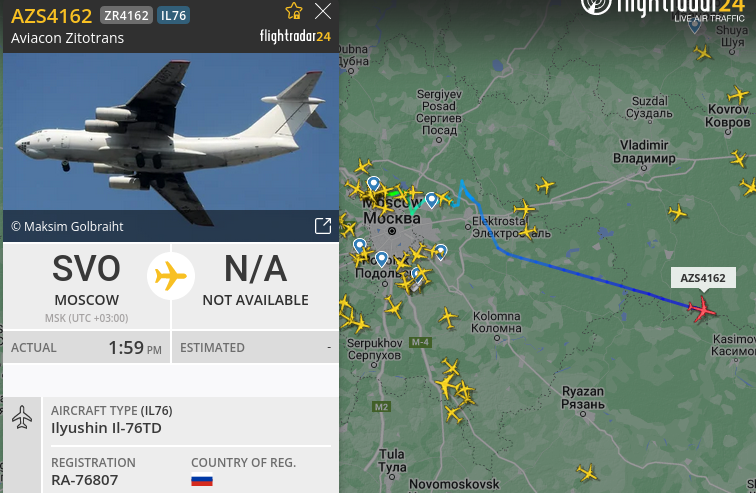This screenshot has height=493, width=756.
Task: Click the Maksim Golbraiht photo credit
Action: (67, 227)
